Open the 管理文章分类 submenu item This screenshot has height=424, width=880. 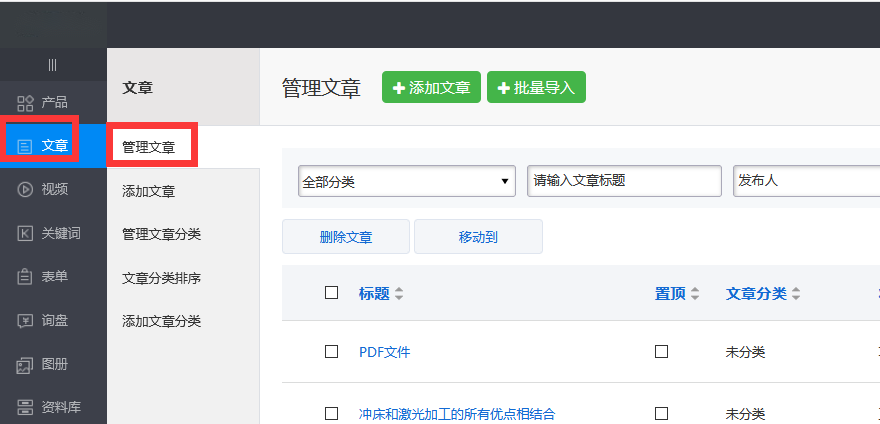click(x=161, y=234)
